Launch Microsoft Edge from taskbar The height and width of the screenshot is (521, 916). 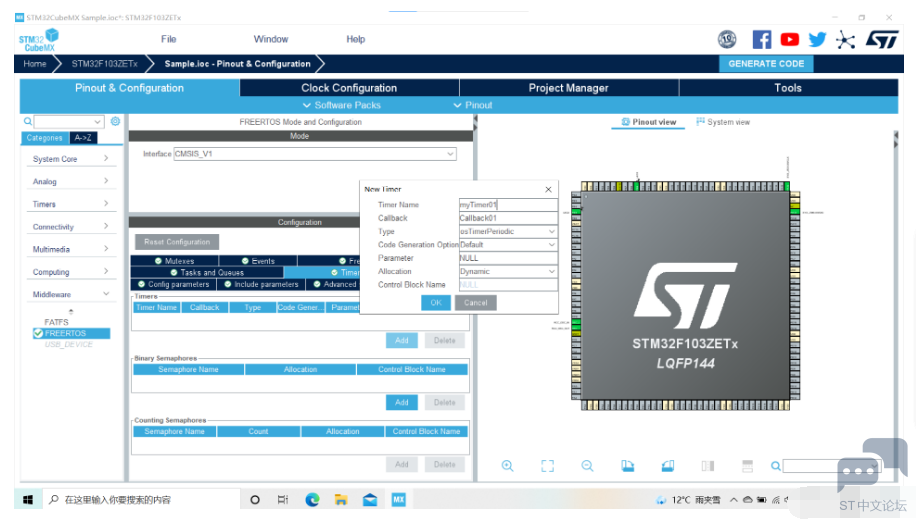click(312, 499)
